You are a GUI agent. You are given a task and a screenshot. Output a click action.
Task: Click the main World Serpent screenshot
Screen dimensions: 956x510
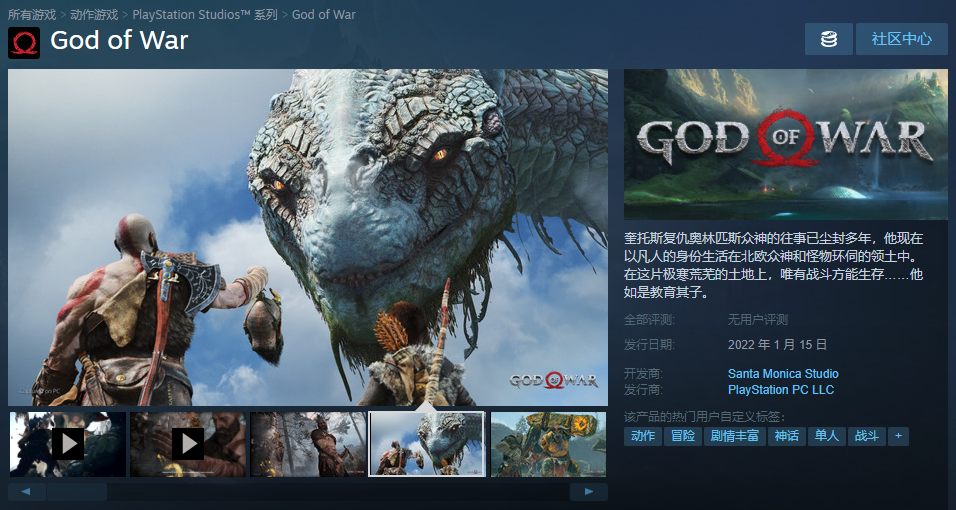pos(308,237)
